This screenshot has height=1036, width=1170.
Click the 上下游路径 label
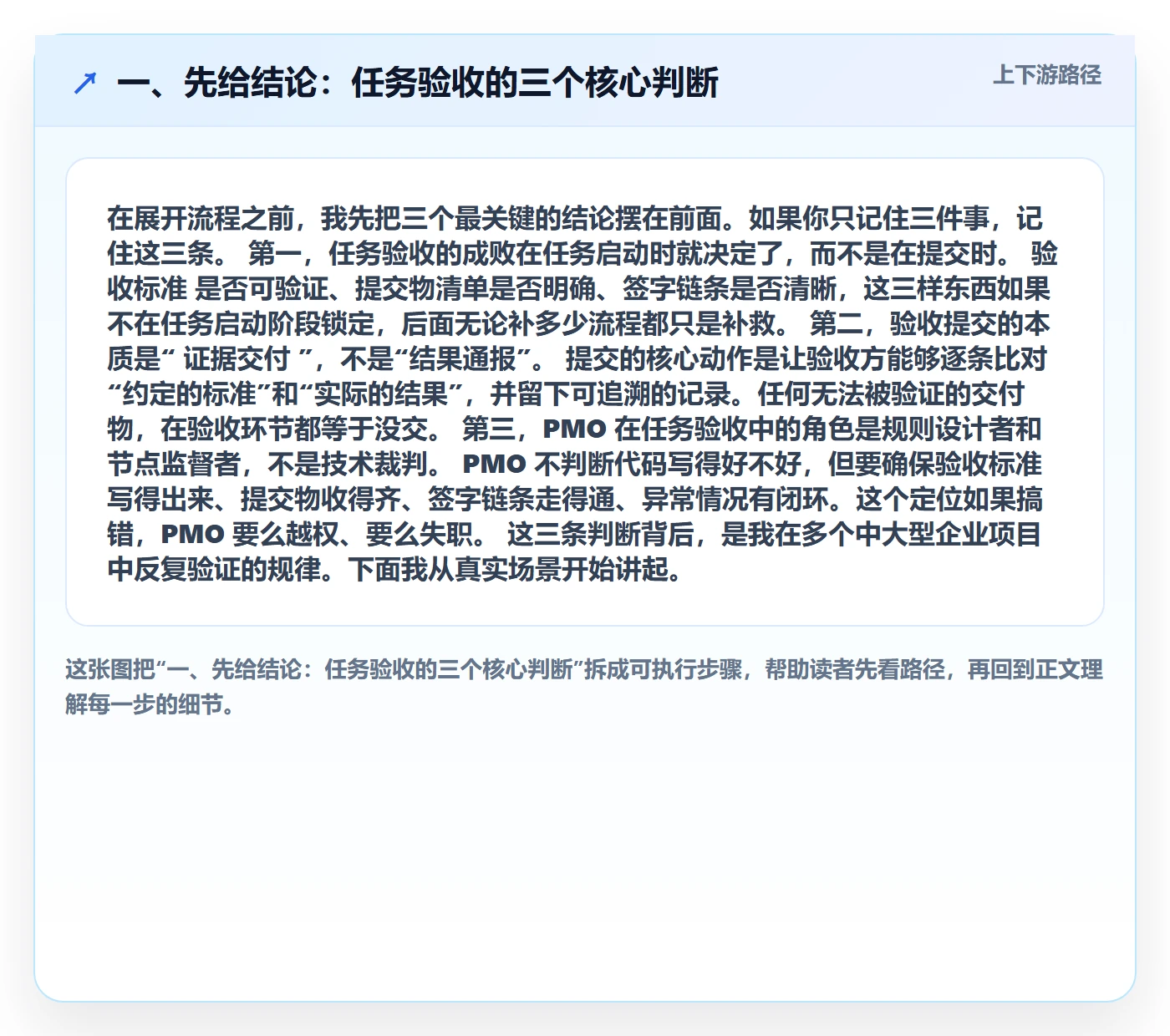(x=1047, y=75)
